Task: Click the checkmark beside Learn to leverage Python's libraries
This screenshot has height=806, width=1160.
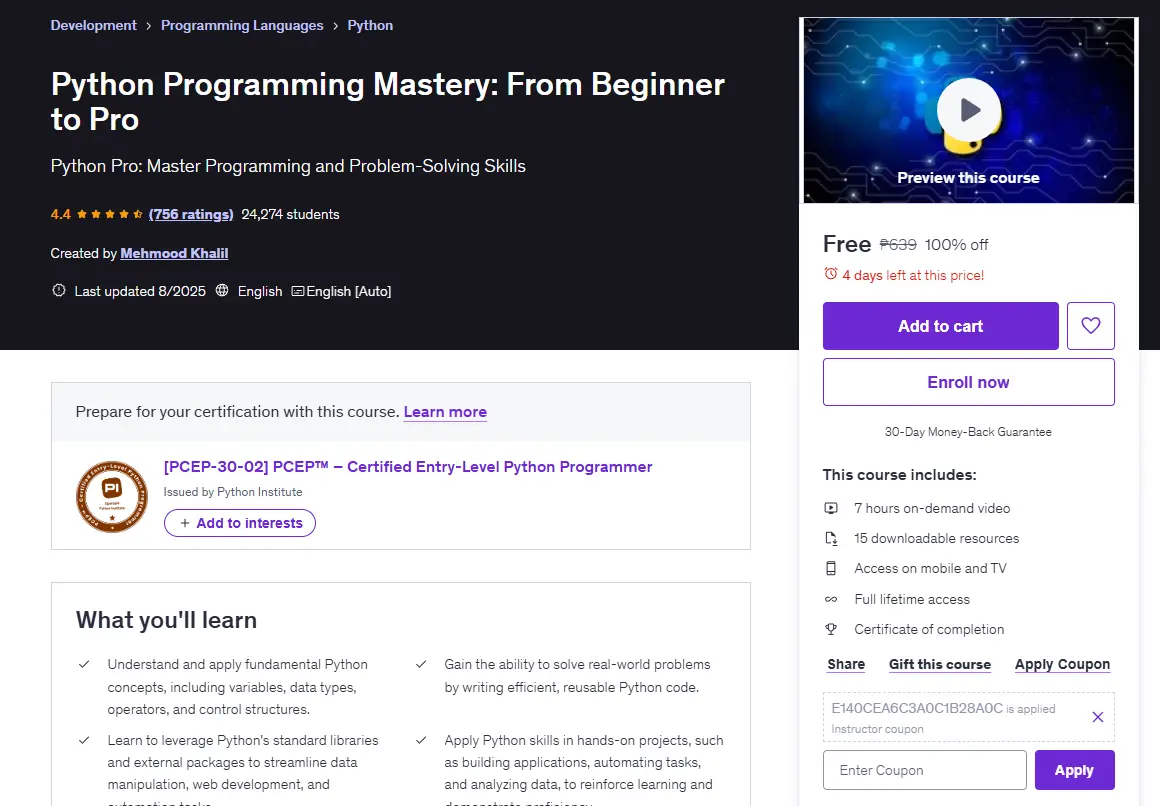Action: (84, 740)
